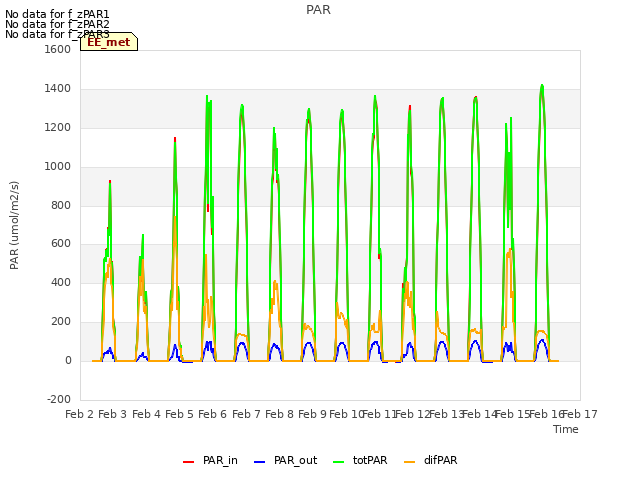Select totPAR legend entry
The image size is (640, 480).
(360, 460)
